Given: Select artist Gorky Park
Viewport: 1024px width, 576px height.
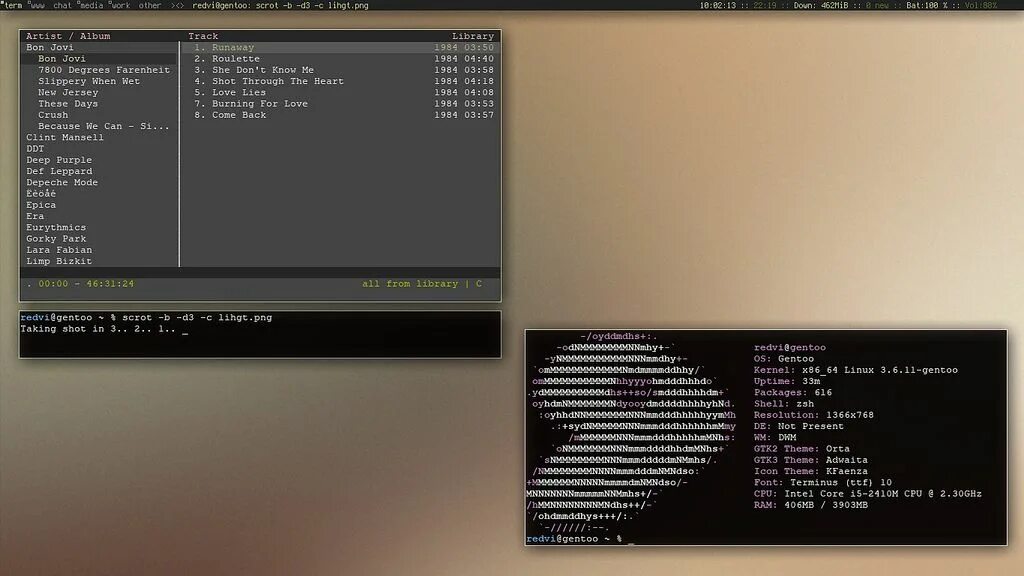Looking at the screenshot, I should point(99,238).
